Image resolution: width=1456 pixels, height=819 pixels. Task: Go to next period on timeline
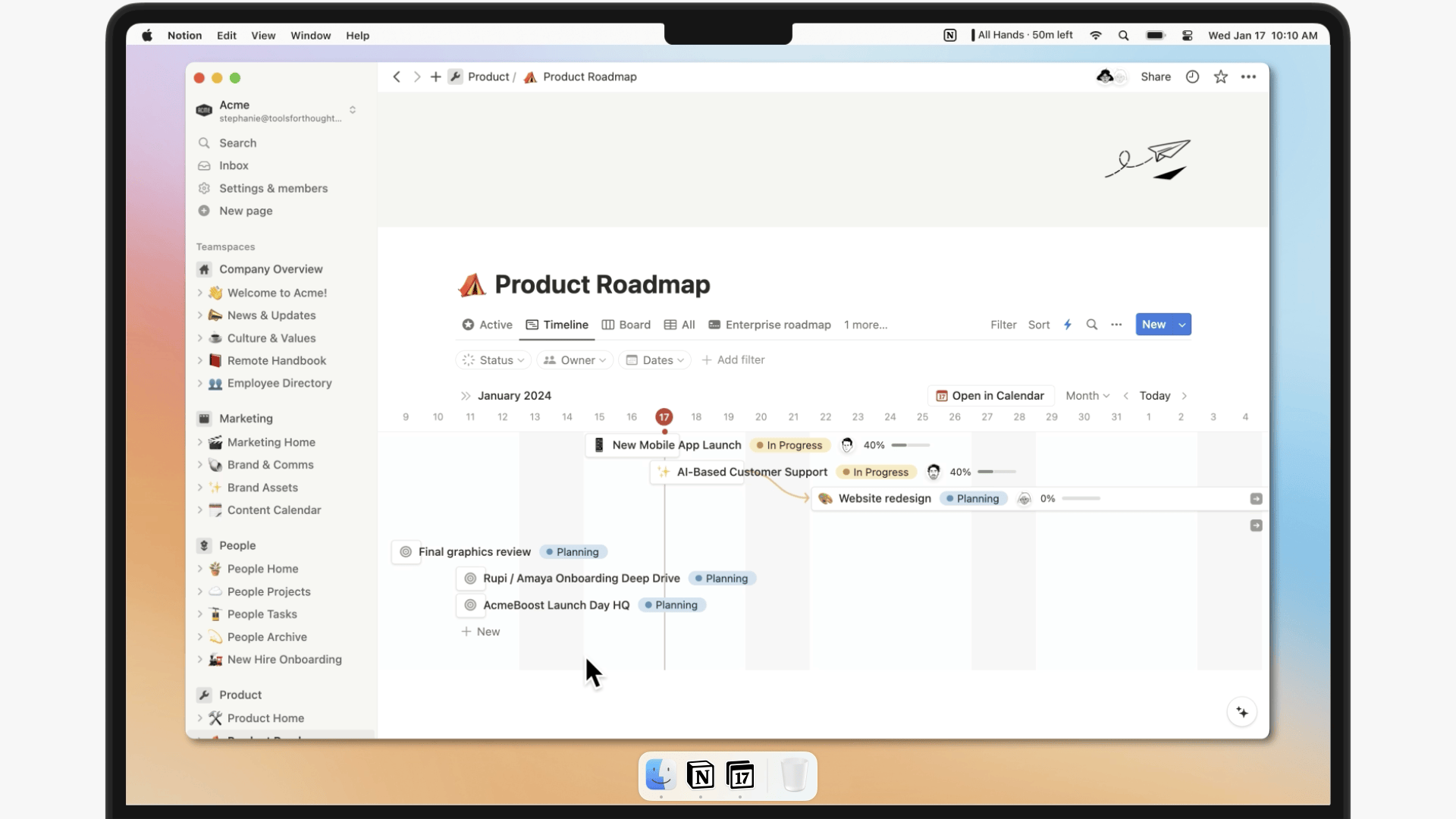pos(1184,396)
